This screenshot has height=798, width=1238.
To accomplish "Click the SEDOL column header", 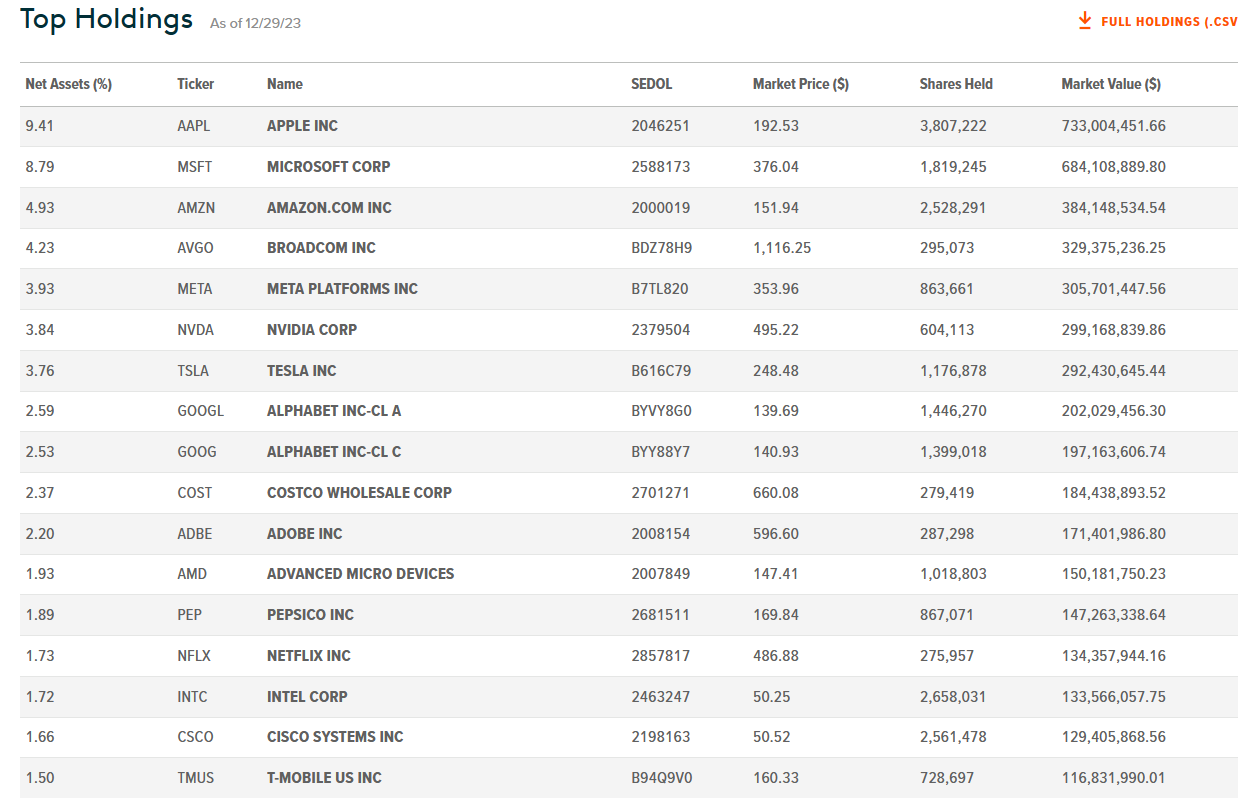I will (x=651, y=84).
